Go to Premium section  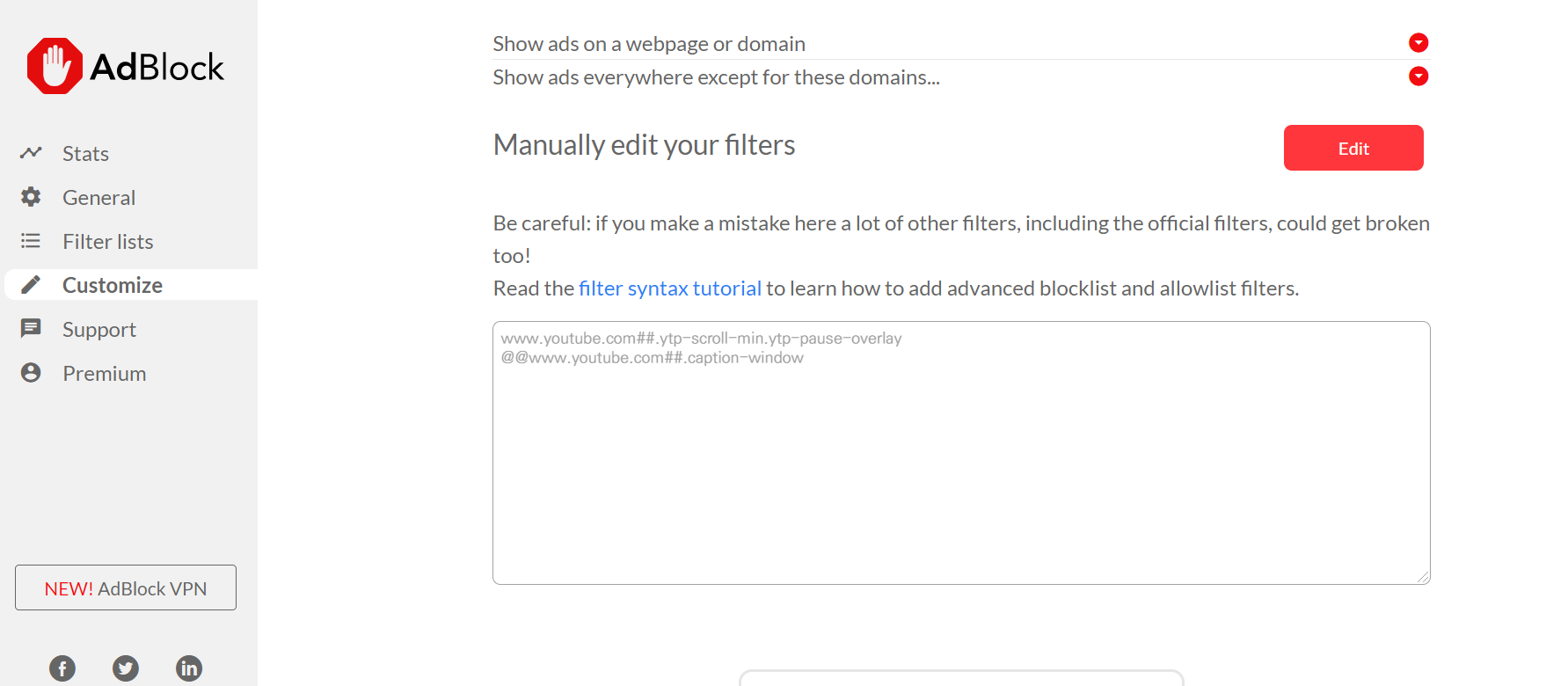click(104, 374)
